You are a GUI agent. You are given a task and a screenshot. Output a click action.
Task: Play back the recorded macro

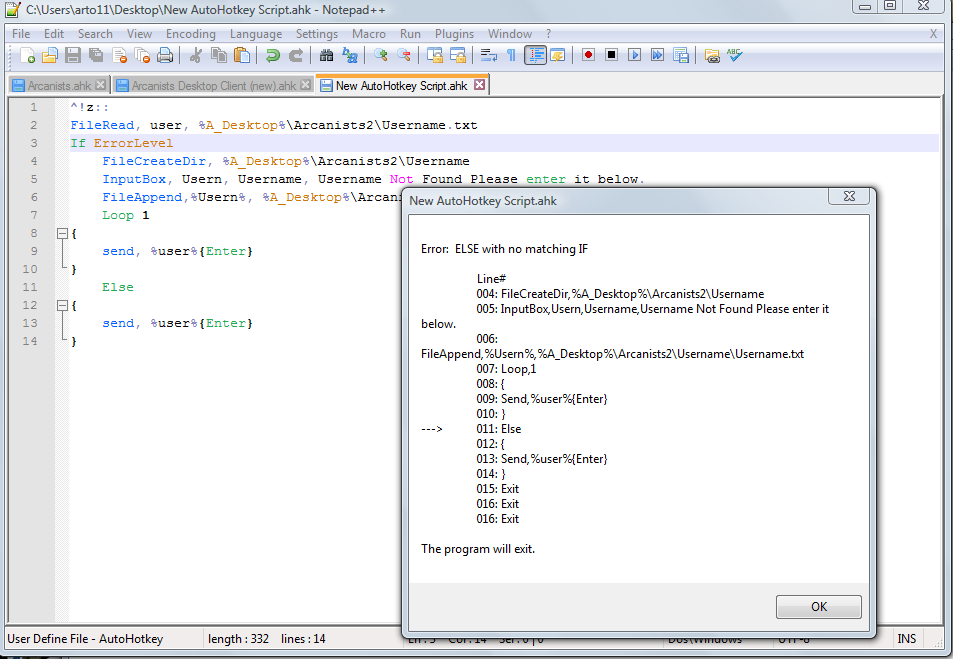tap(635, 55)
